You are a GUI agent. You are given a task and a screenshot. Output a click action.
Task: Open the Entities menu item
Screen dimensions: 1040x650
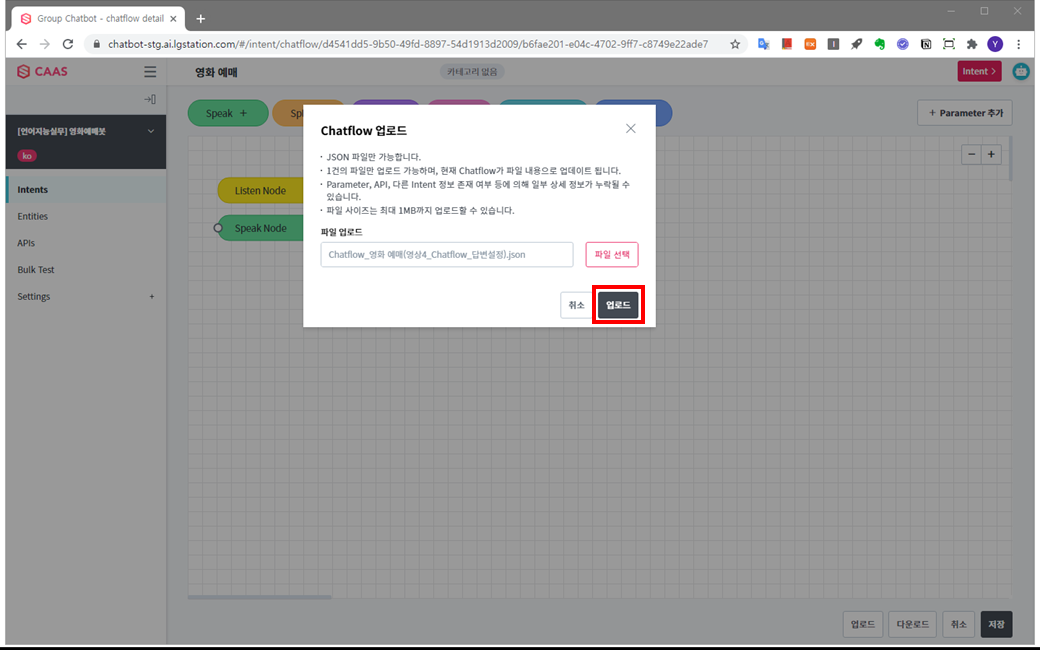coord(32,216)
